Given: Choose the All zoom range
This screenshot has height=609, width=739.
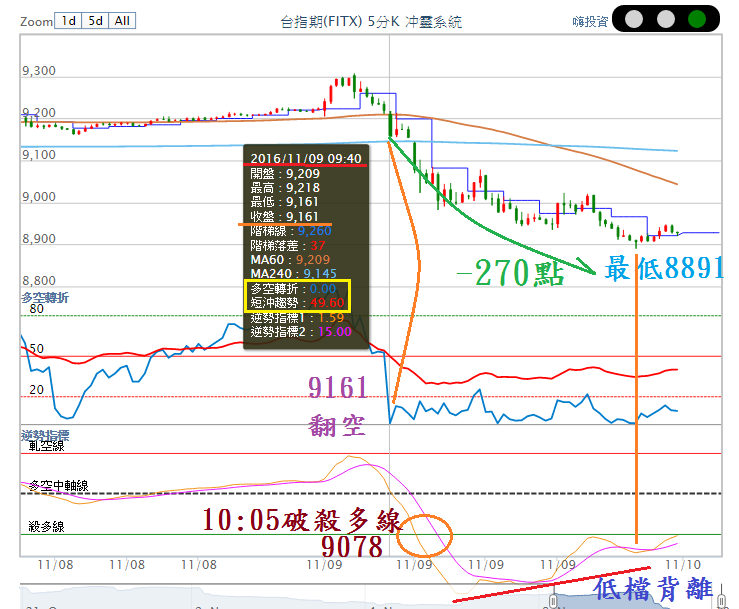Looking at the screenshot, I should (x=122, y=20).
